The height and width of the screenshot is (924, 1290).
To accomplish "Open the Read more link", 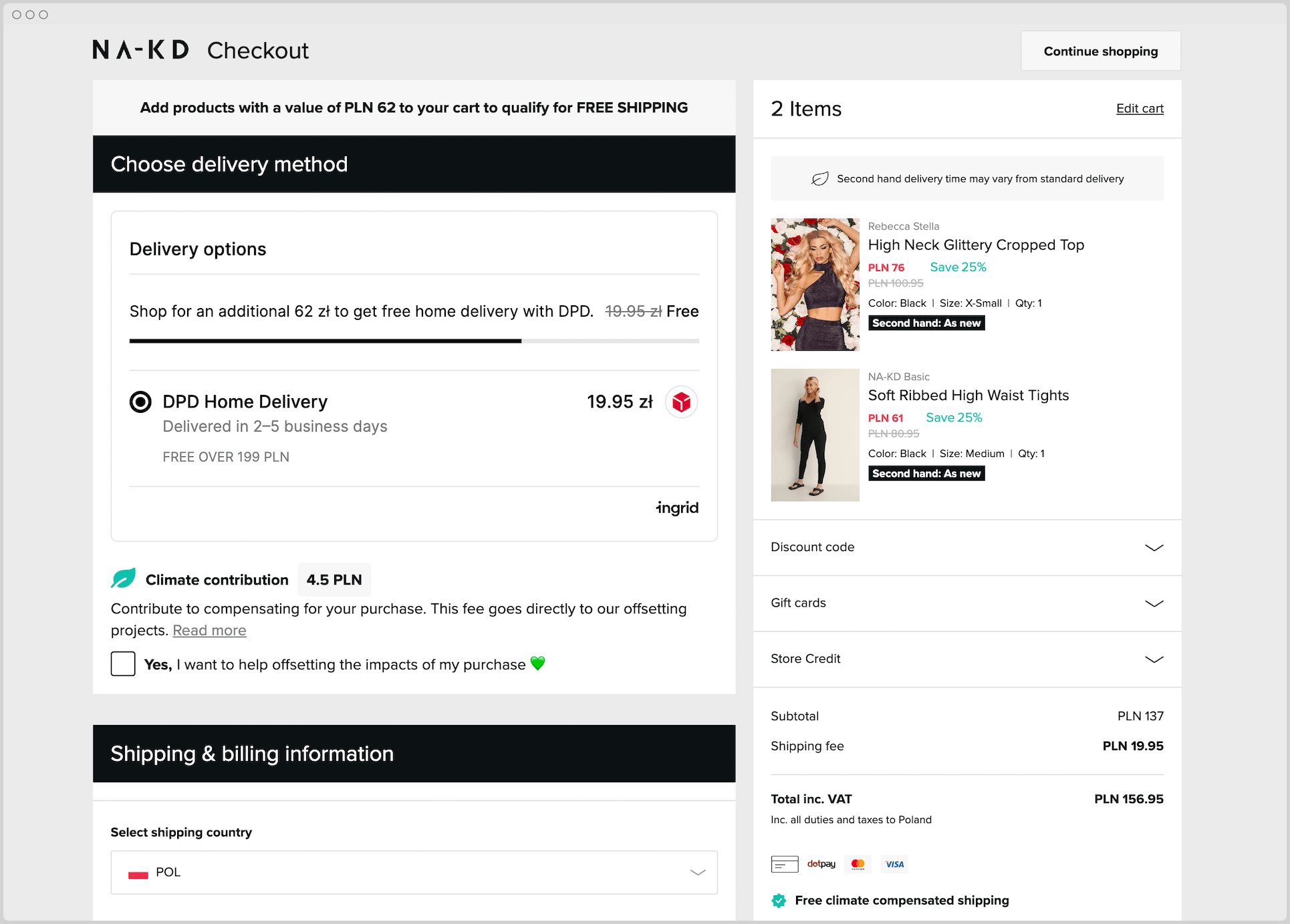I will (x=209, y=630).
